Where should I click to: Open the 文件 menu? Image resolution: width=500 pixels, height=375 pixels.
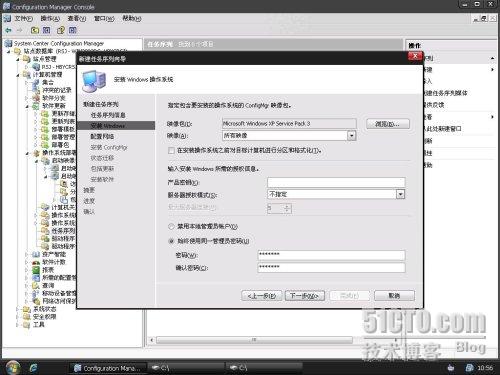point(23,18)
